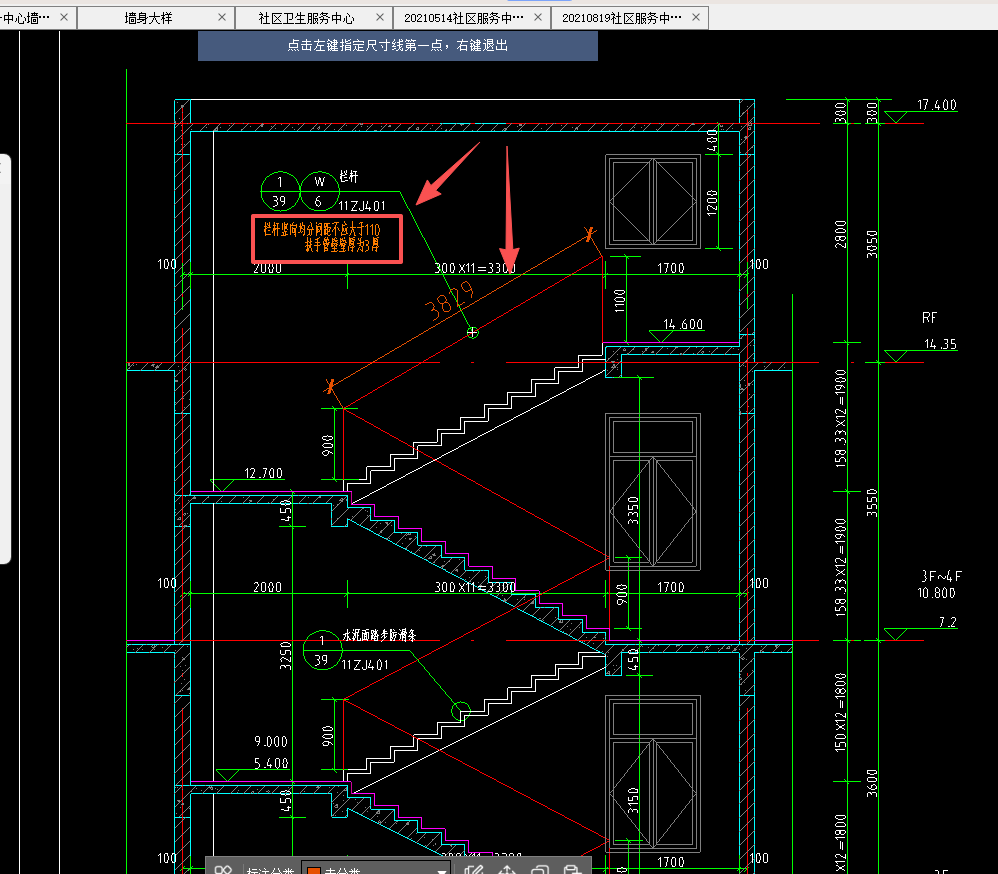This screenshot has width=998, height=874.
Task: Close the 墙身大样 tab
Action: pyautogui.click(x=221, y=17)
